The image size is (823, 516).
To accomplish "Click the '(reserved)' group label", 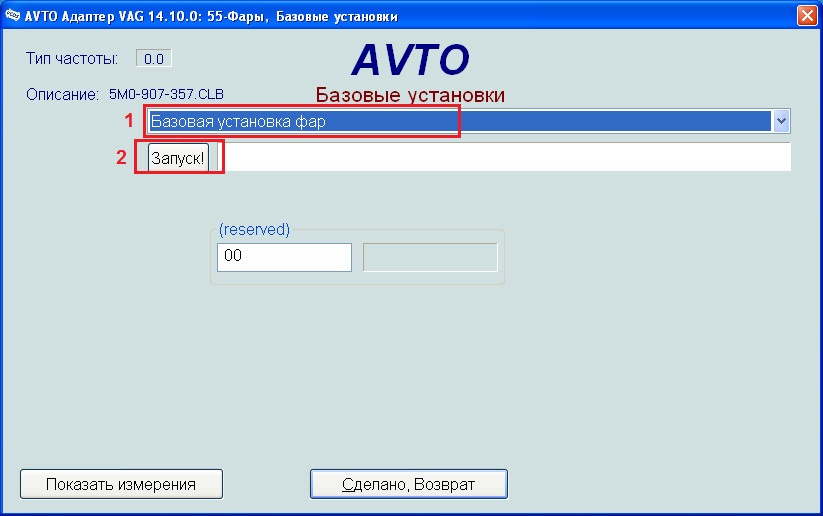I will tap(254, 229).
